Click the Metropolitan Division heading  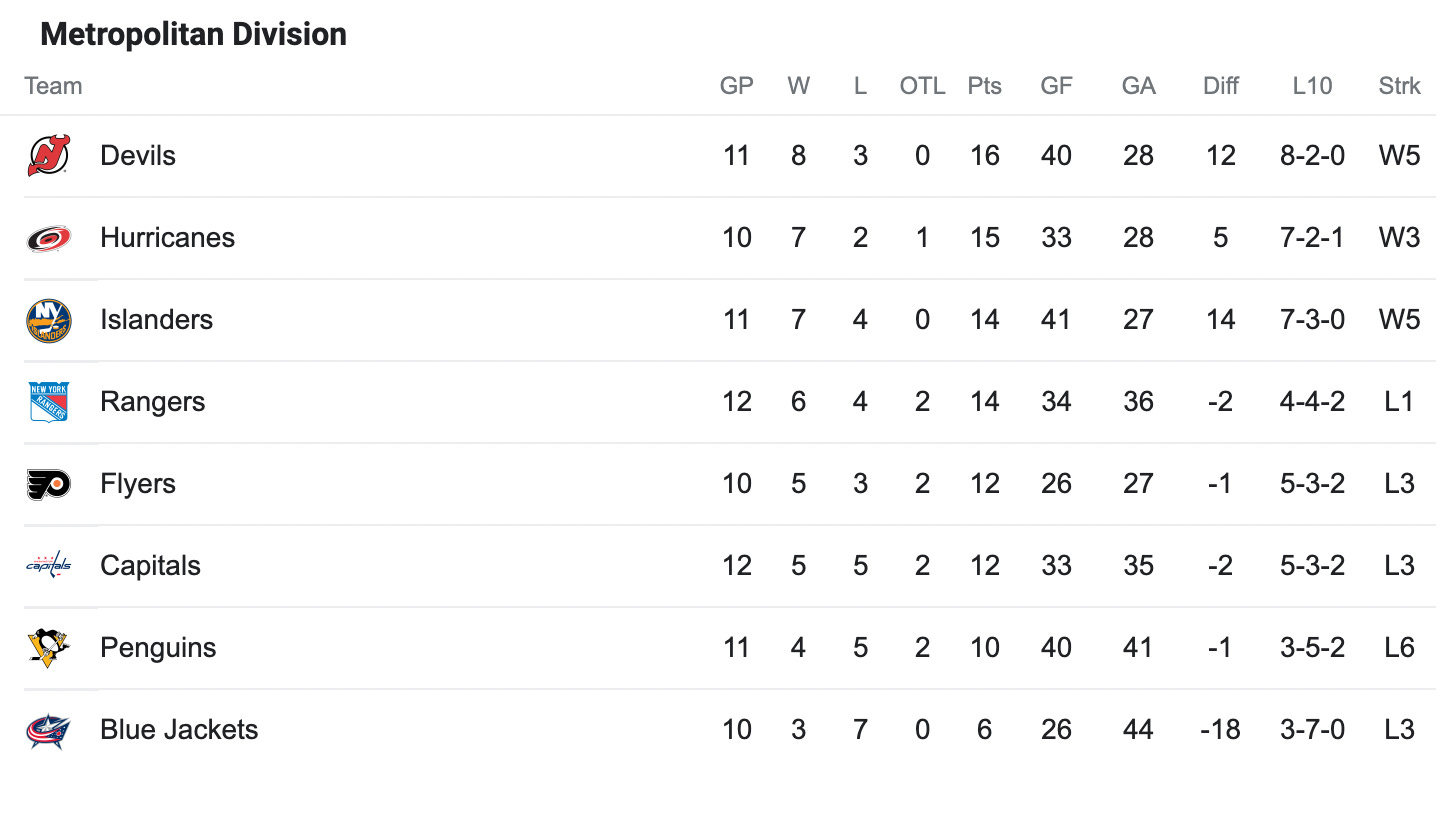(x=193, y=34)
